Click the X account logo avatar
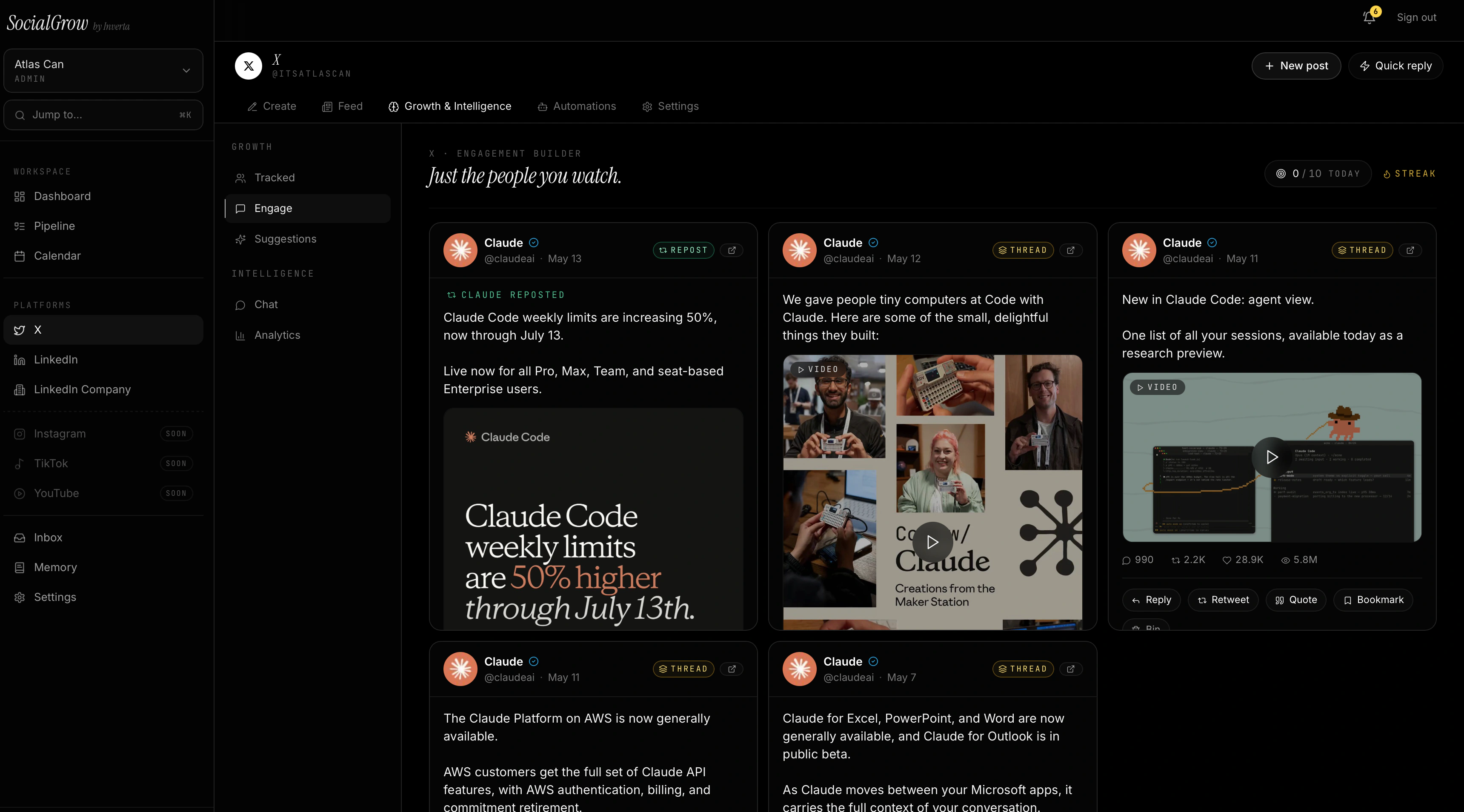The height and width of the screenshot is (812, 1464). 249,66
